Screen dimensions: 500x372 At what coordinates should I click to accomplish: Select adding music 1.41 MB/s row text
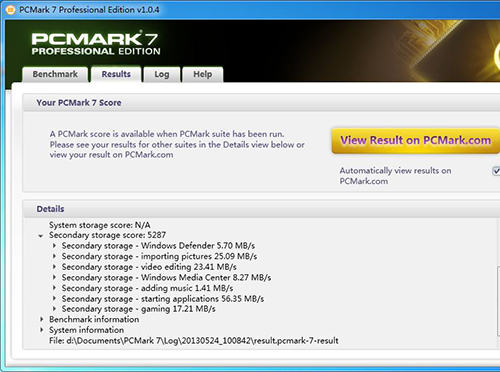(147, 288)
